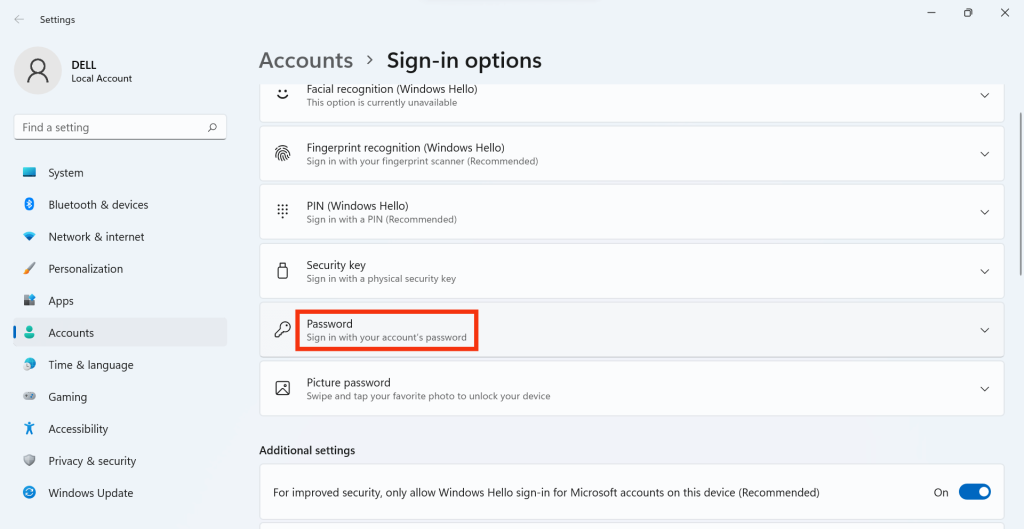Expand PIN (Windows Hello) chevron
This screenshot has width=1024, height=529.
pos(984,212)
